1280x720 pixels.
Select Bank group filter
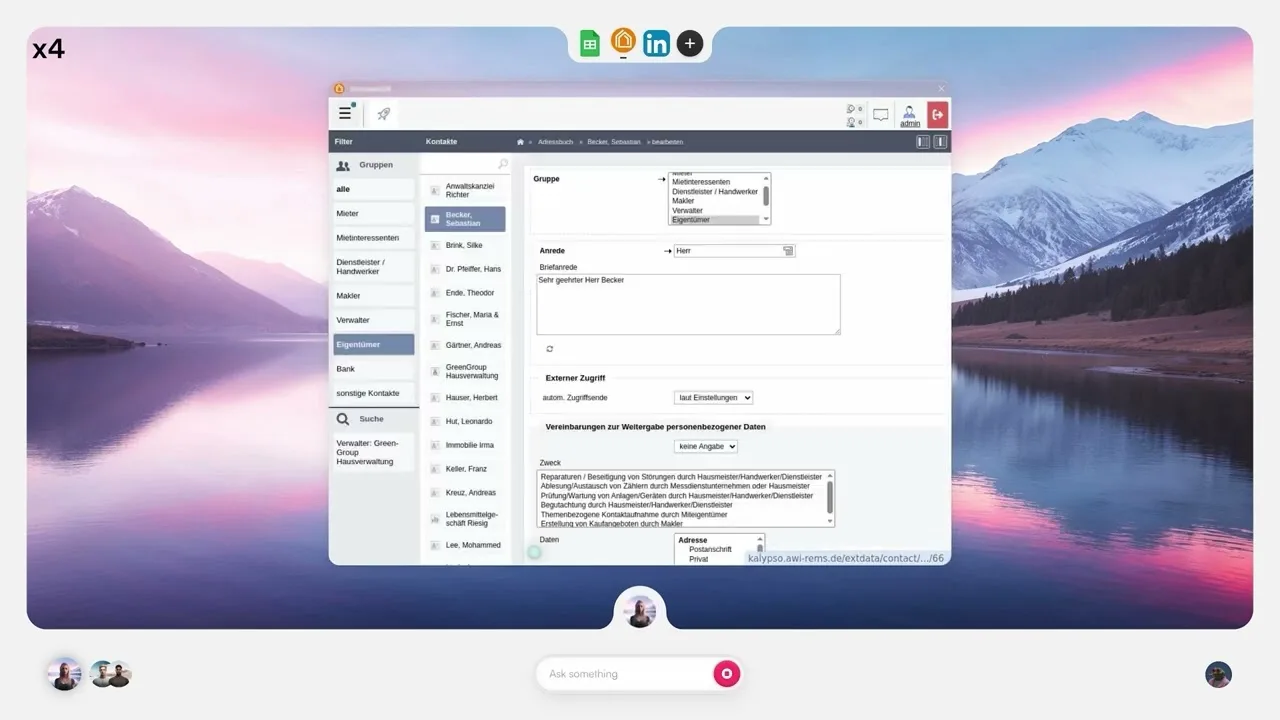click(x=373, y=369)
